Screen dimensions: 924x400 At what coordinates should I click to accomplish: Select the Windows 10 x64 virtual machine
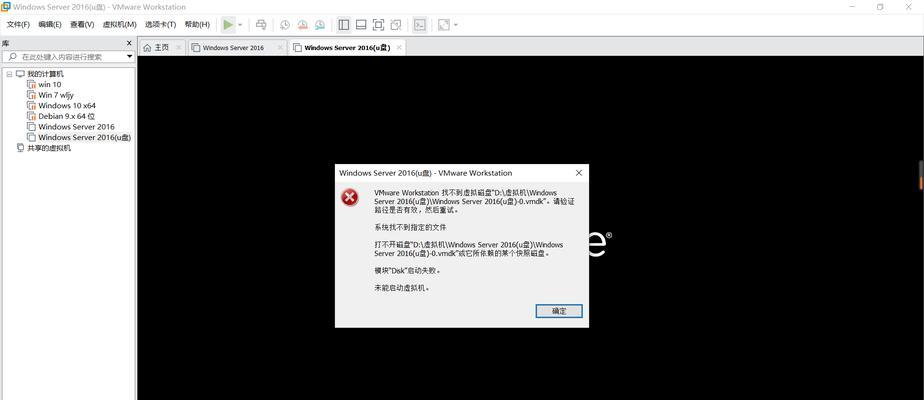(67, 105)
